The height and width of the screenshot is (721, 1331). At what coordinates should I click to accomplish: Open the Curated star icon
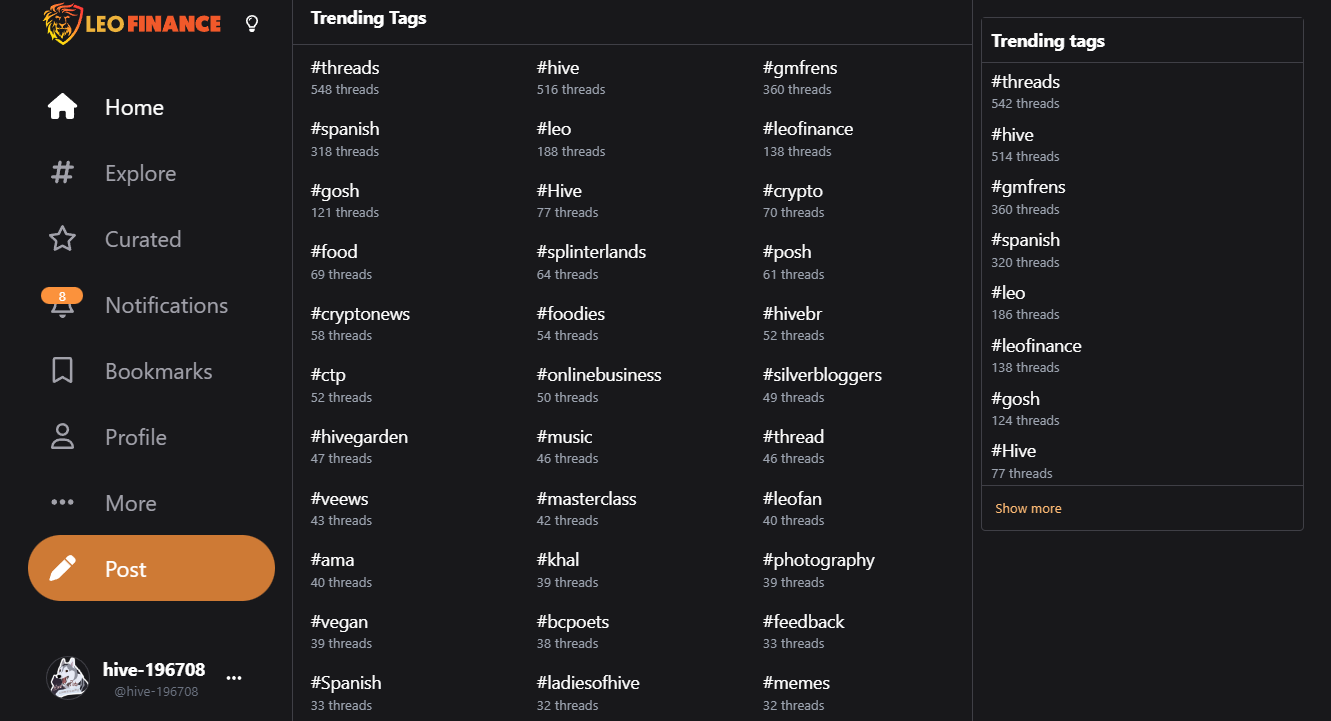(x=62, y=239)
